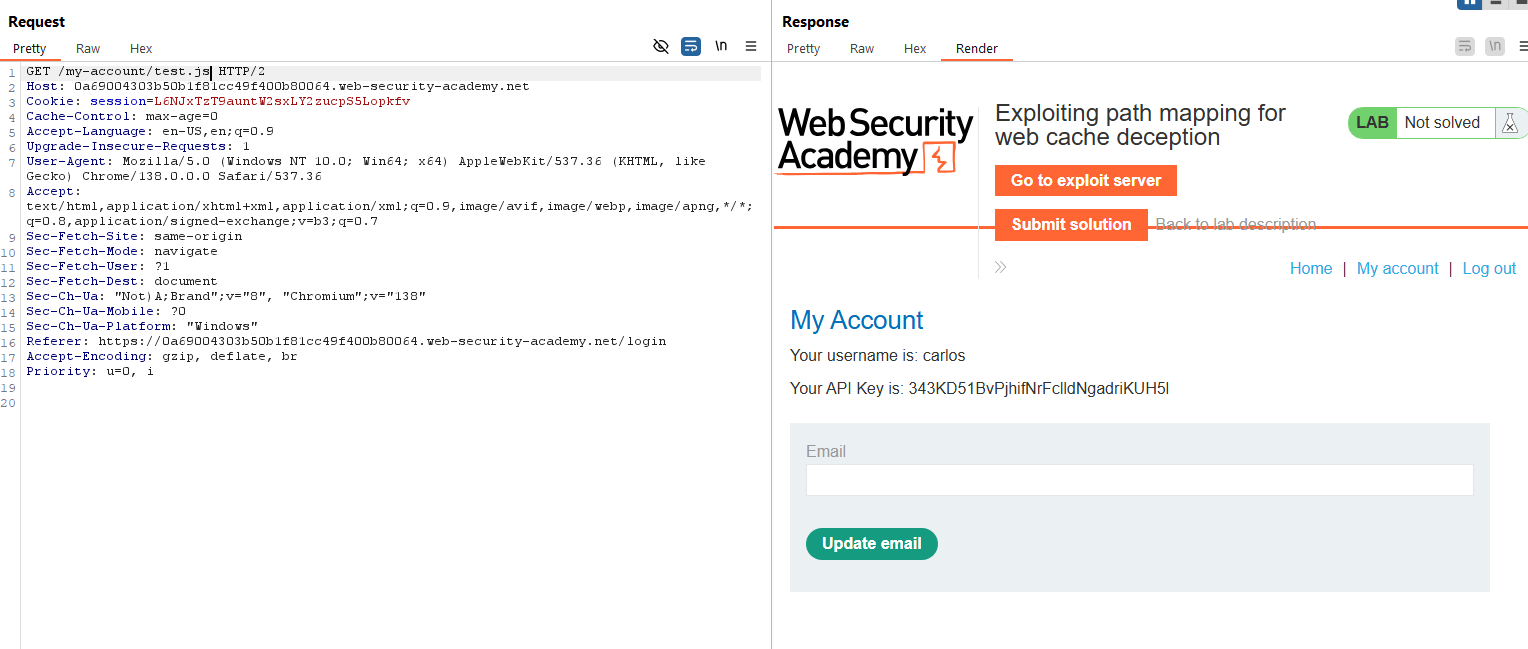
Task: Open Response panel hamburger options menu
Action: (x=1521, y=47)
